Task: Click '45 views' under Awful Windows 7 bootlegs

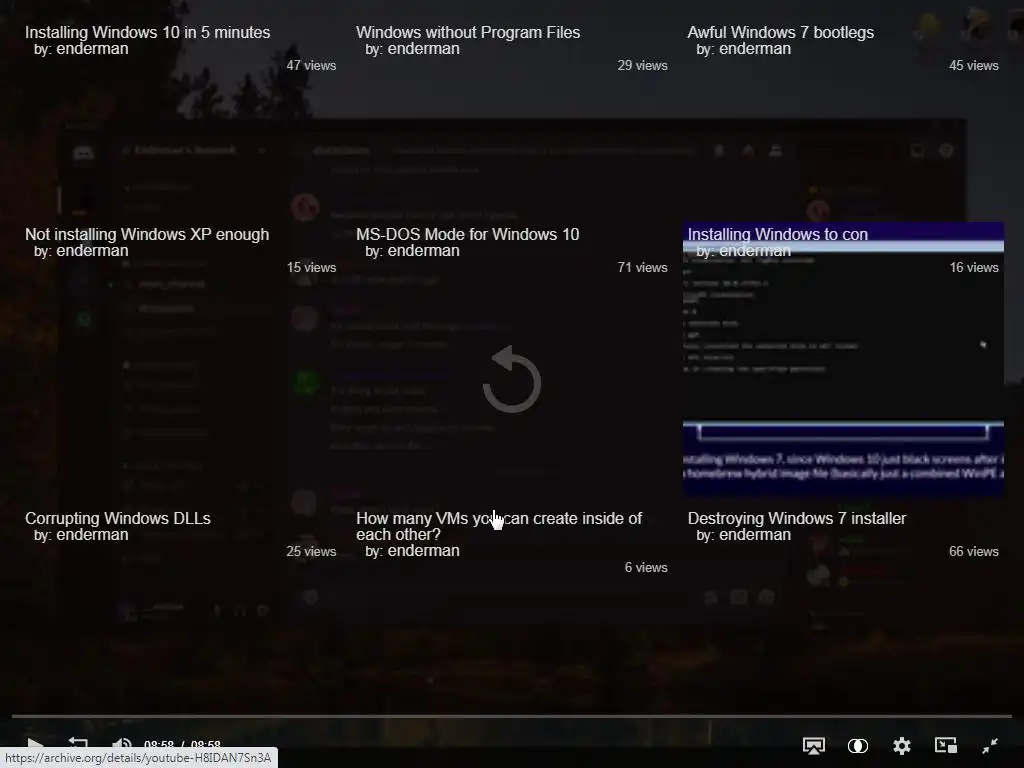Action: click(x=974, y=65)
